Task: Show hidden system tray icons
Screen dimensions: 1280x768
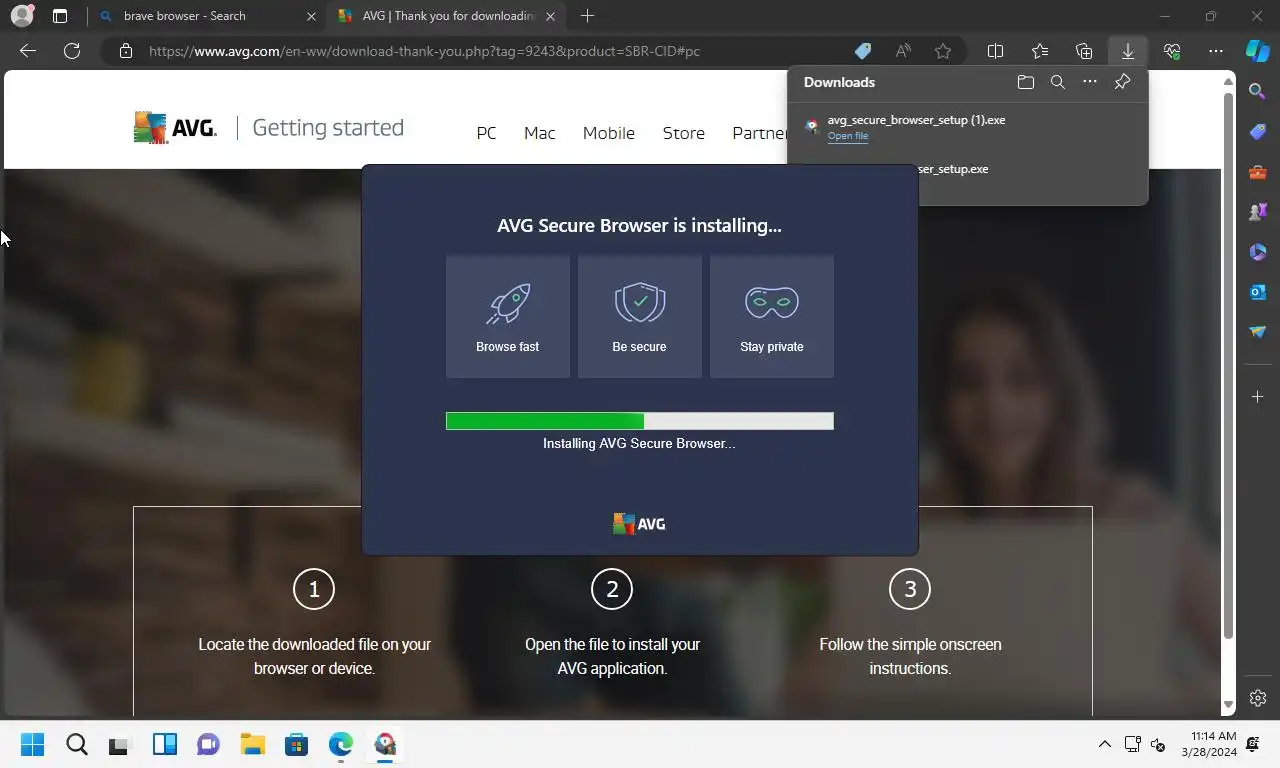Action: (x=1104, y=744)
